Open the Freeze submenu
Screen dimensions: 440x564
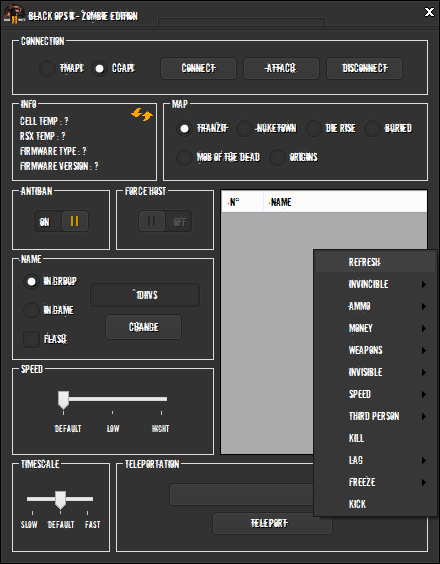pyautogui.click(x=375, y=482)
